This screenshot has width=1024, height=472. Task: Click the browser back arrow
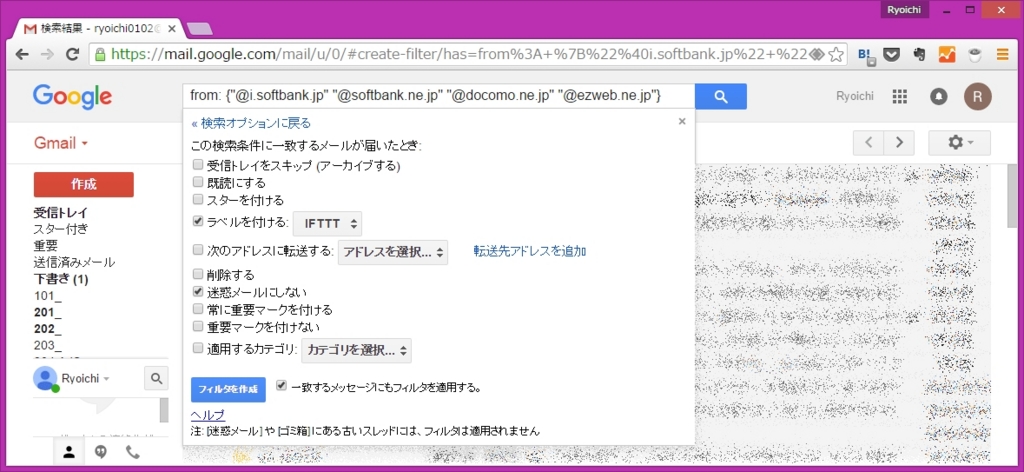click(22, 54)
